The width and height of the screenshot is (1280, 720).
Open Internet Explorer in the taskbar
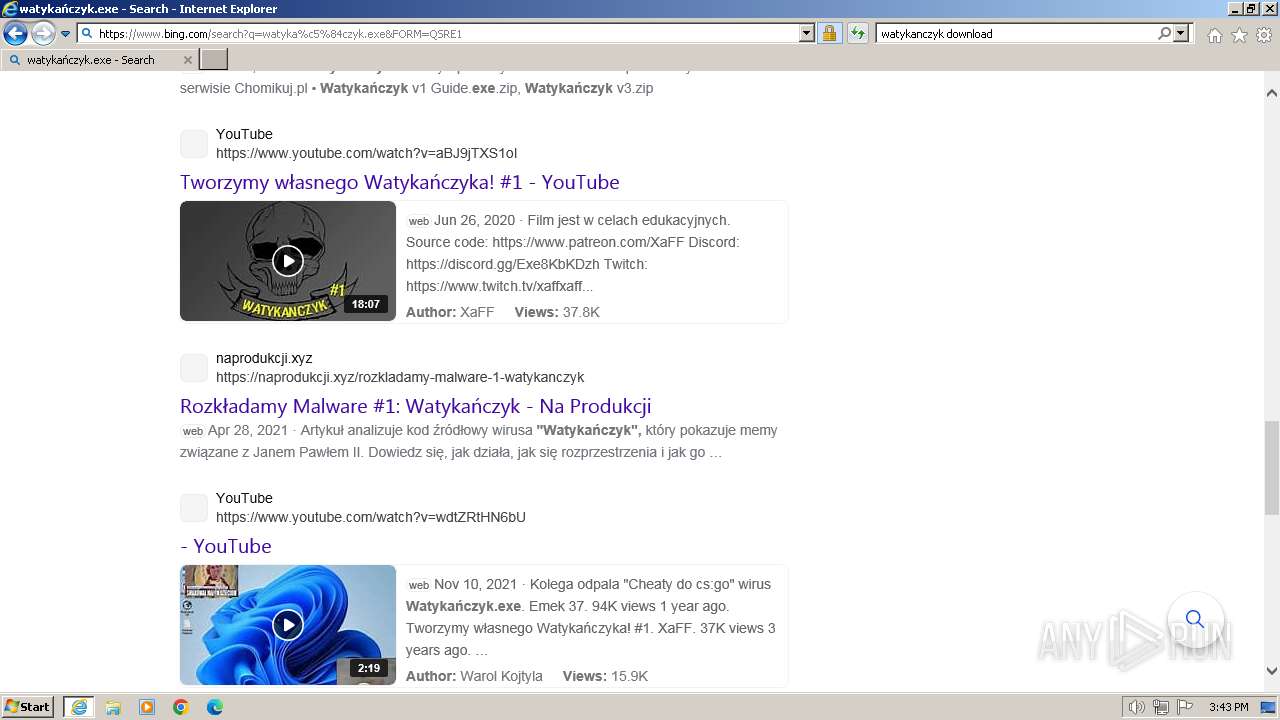coord(79,707)
